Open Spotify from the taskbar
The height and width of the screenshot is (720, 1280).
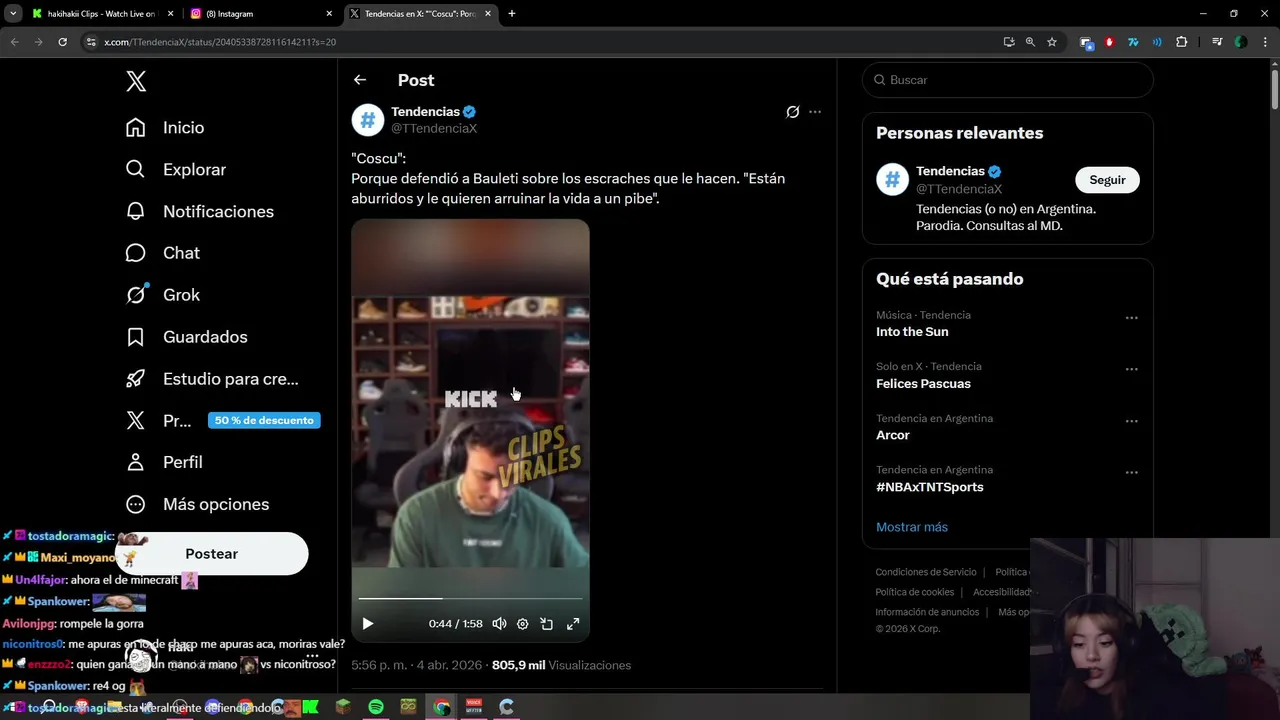coord(376,707)
